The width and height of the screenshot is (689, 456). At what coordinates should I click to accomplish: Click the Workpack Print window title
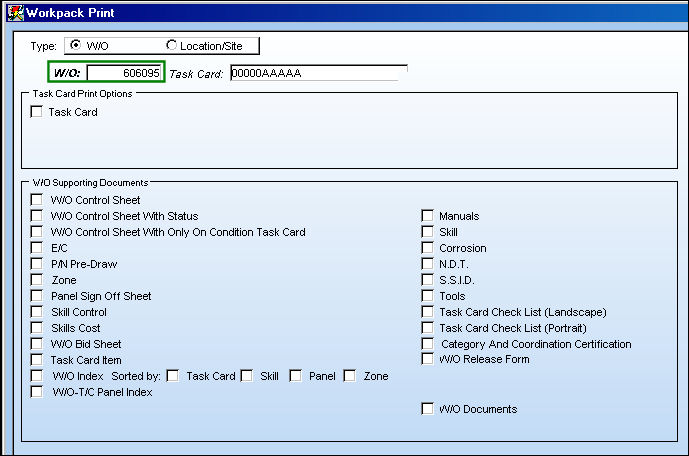(70, 13)
